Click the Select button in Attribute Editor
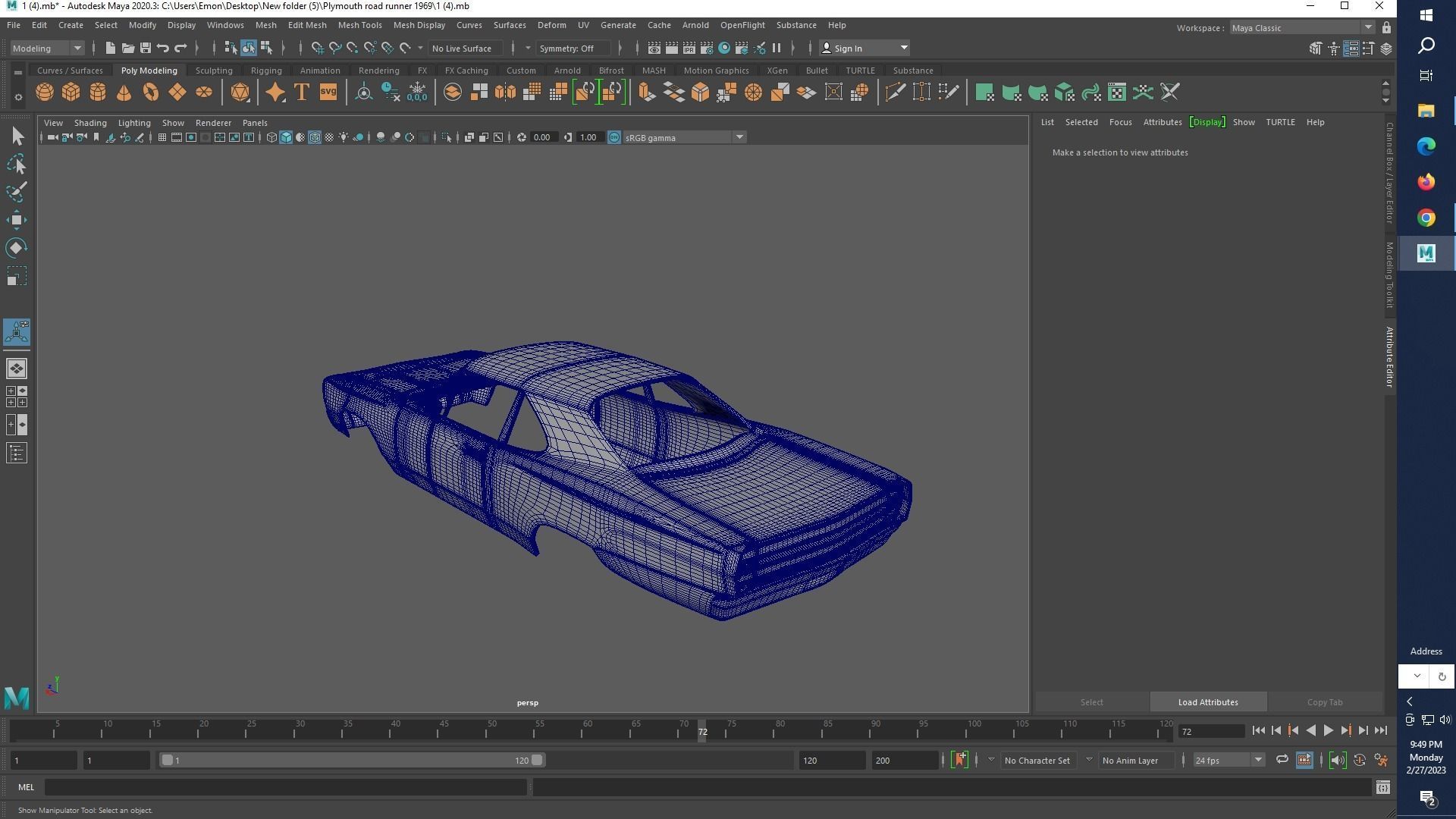The image size is (1456, 819). pos(1092,702)
